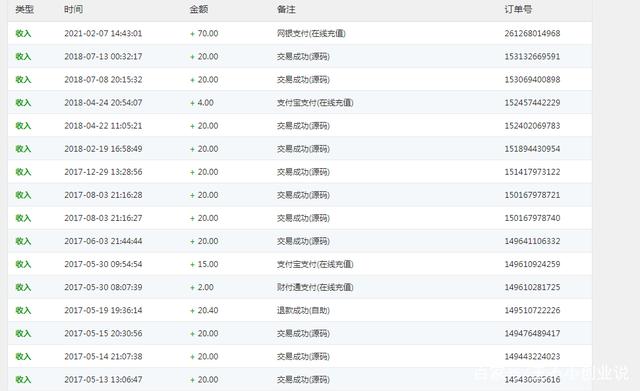
Task: Select the 订单号 column header
Action: [x=518, y=9]
